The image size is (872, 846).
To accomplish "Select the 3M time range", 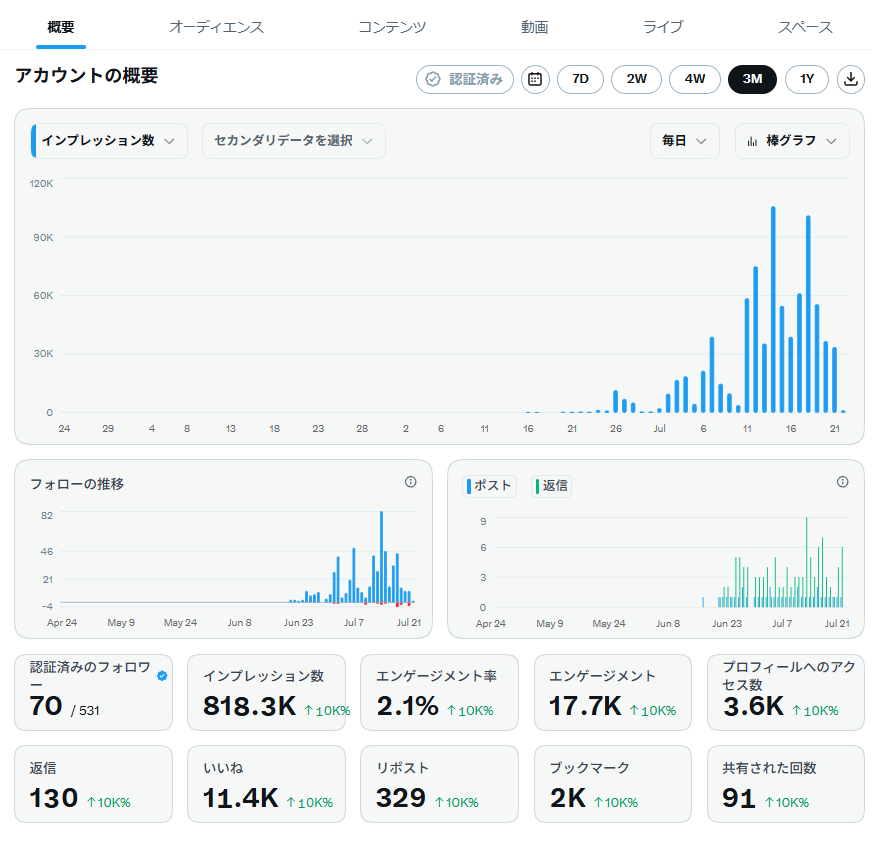I will 752,79.
